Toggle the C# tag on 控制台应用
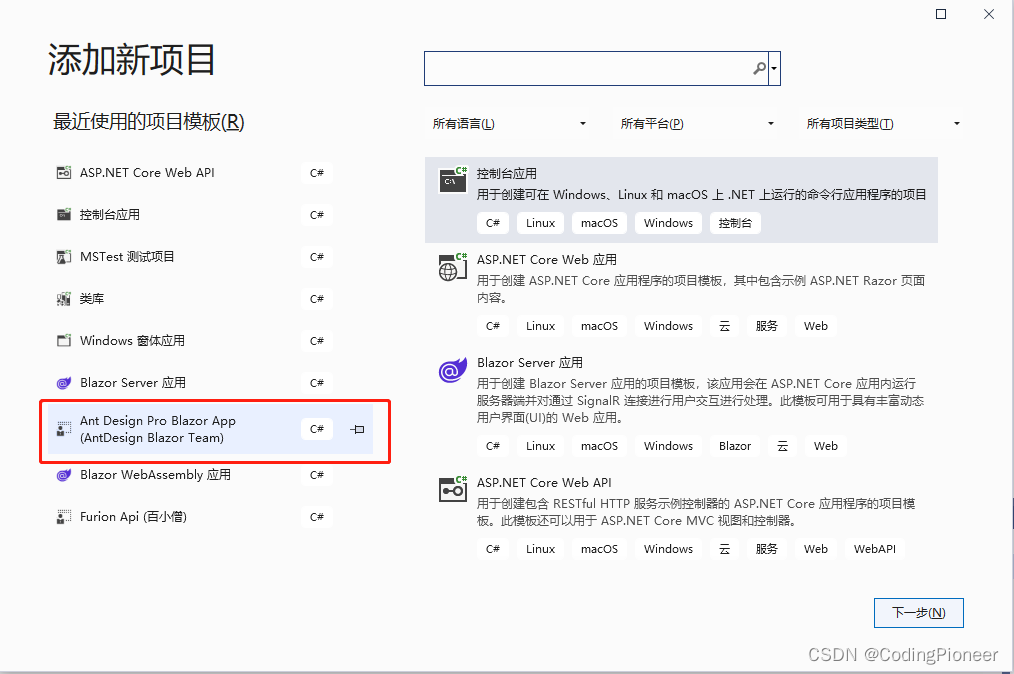The height and width of the screenshot is (674, 1014). pyautogui.click(x=492, y=222)
